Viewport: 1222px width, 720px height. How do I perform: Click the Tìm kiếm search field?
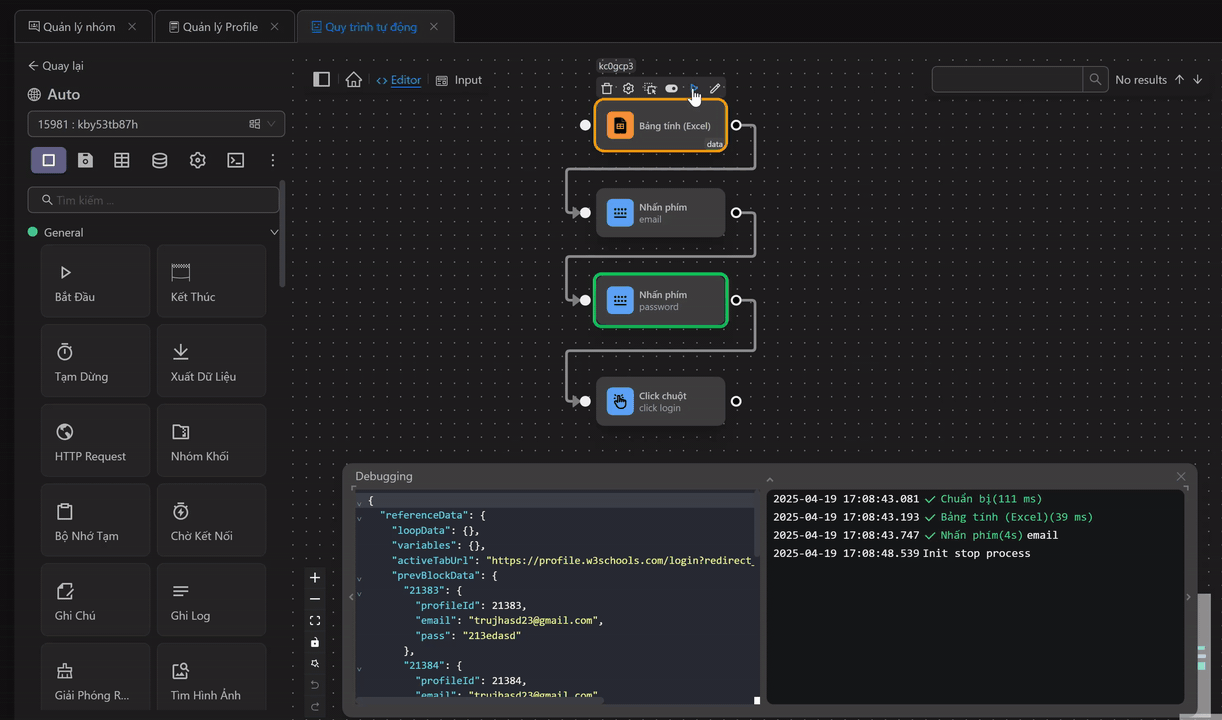(x=155, y=200)
